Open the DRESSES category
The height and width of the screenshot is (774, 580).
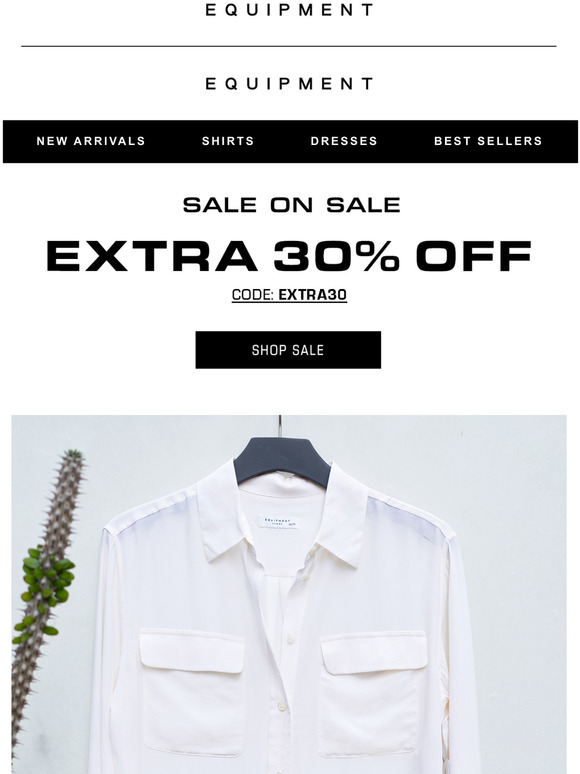tap(344, 141)
